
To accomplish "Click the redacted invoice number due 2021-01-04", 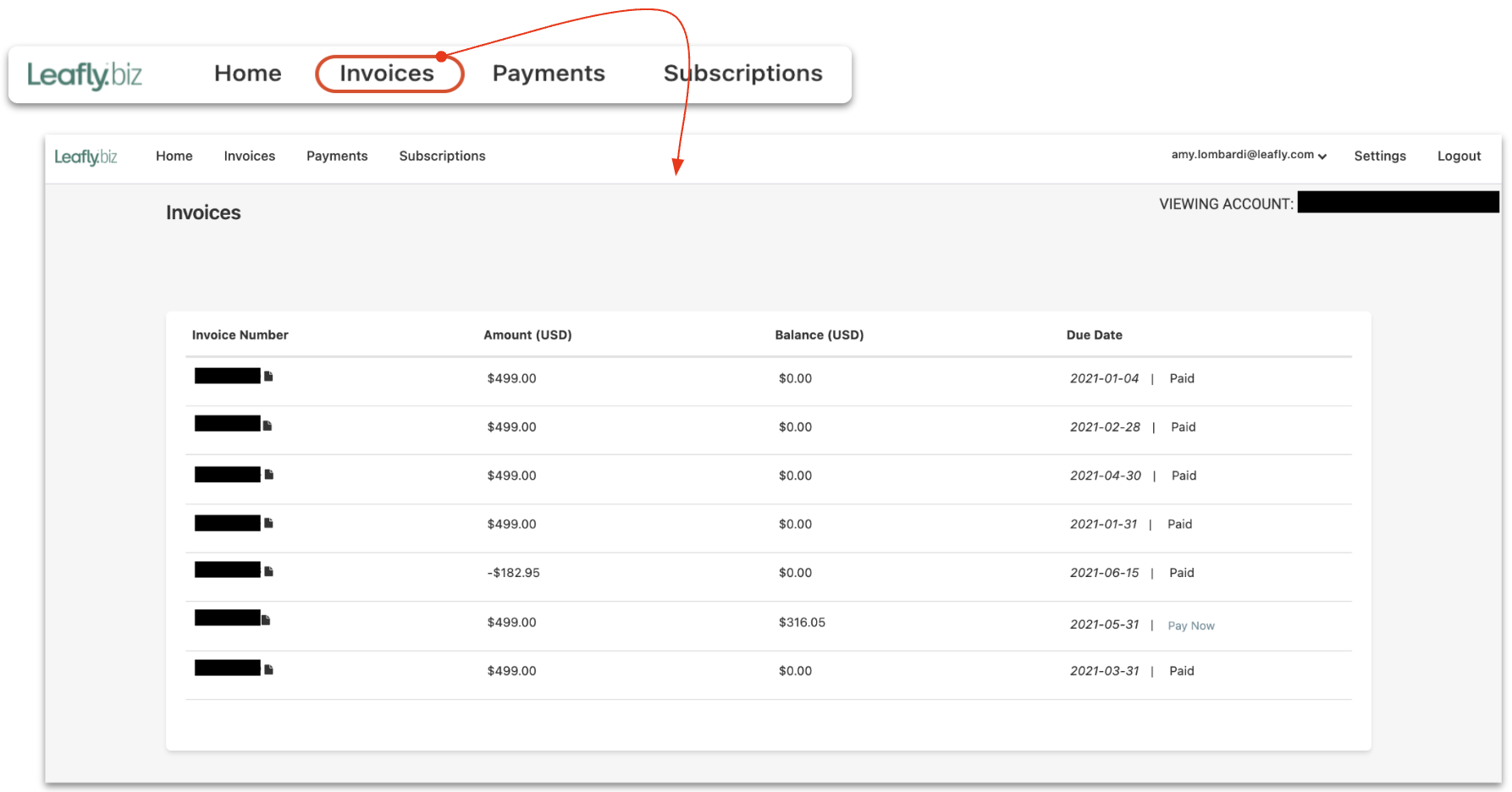I will 228,376.
